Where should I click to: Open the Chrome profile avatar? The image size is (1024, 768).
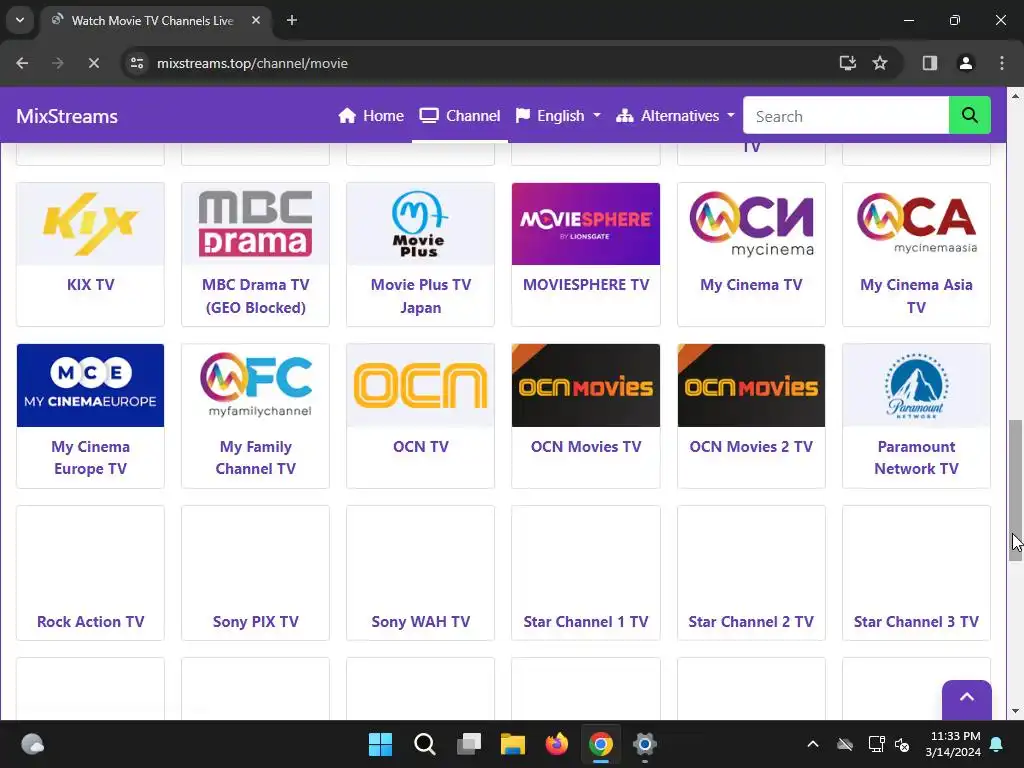[x=965, y=63]
